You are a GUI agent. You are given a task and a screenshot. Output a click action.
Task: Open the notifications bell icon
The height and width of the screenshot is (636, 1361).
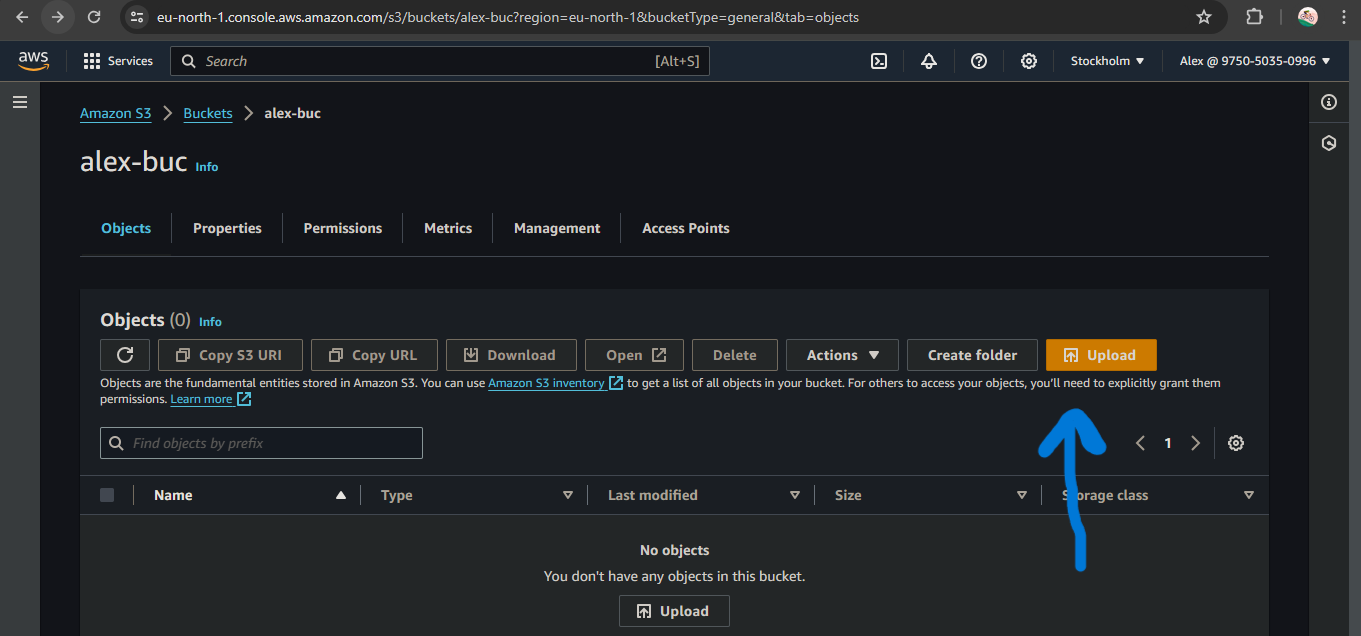pyautogui.click(x=929, y=61)
